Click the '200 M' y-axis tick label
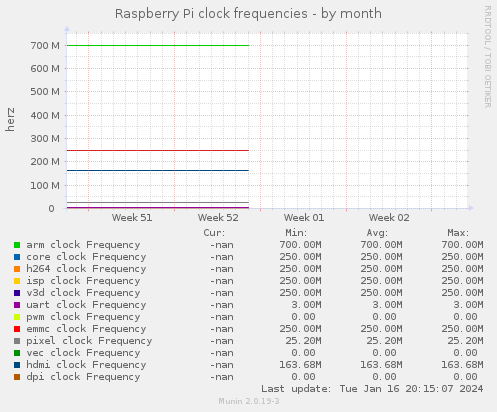497x412 pixels. (x=45, y=162)
